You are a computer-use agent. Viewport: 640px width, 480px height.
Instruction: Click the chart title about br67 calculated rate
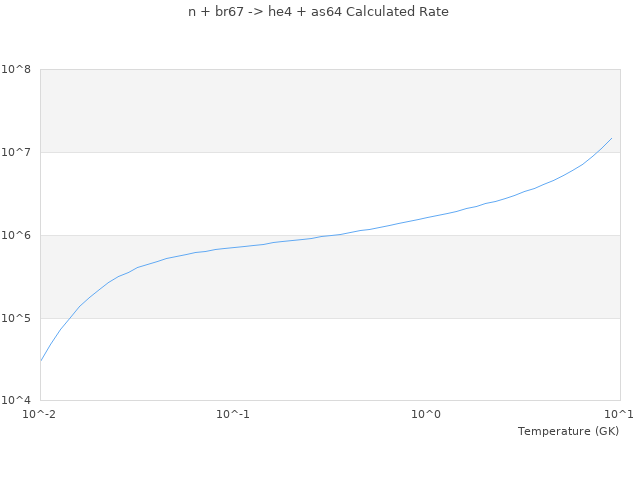pos(318,12)
